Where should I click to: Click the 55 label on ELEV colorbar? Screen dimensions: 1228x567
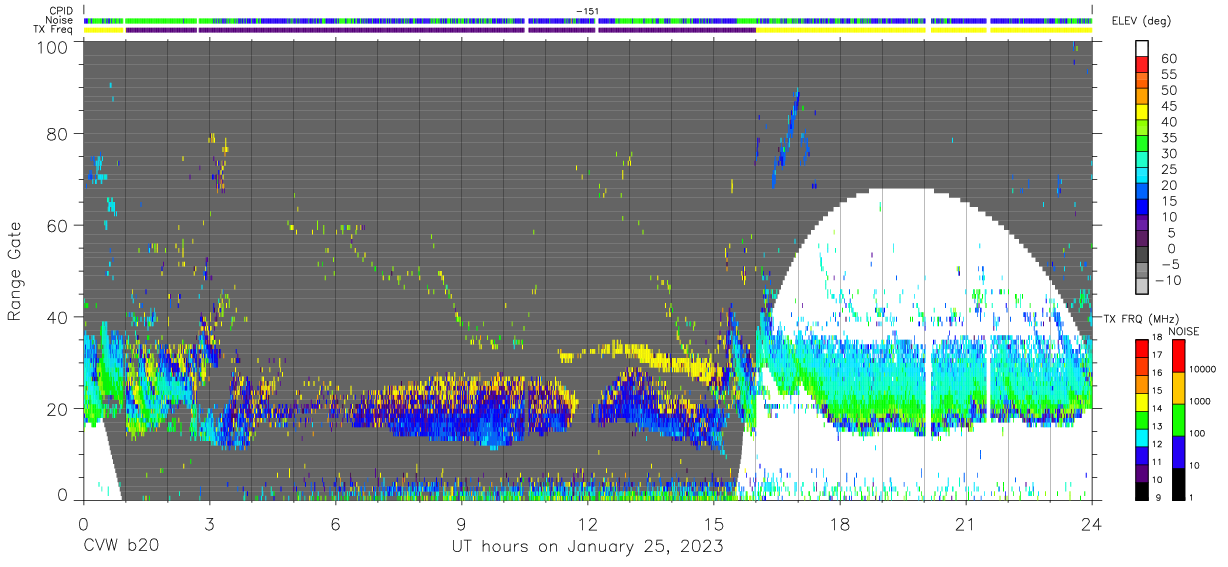tap(1167, 74)
